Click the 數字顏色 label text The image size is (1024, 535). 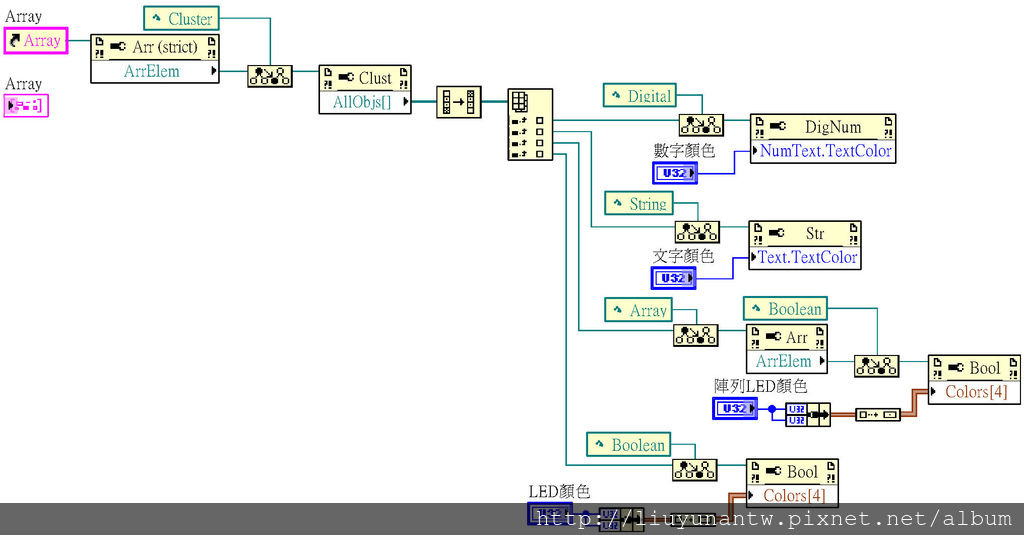(684, 151)
